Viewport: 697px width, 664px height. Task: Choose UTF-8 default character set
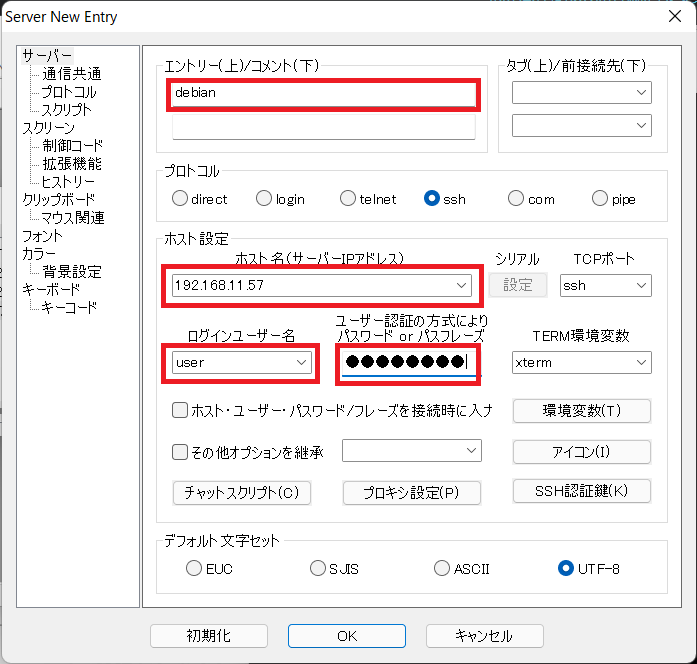tap(566, 568)
